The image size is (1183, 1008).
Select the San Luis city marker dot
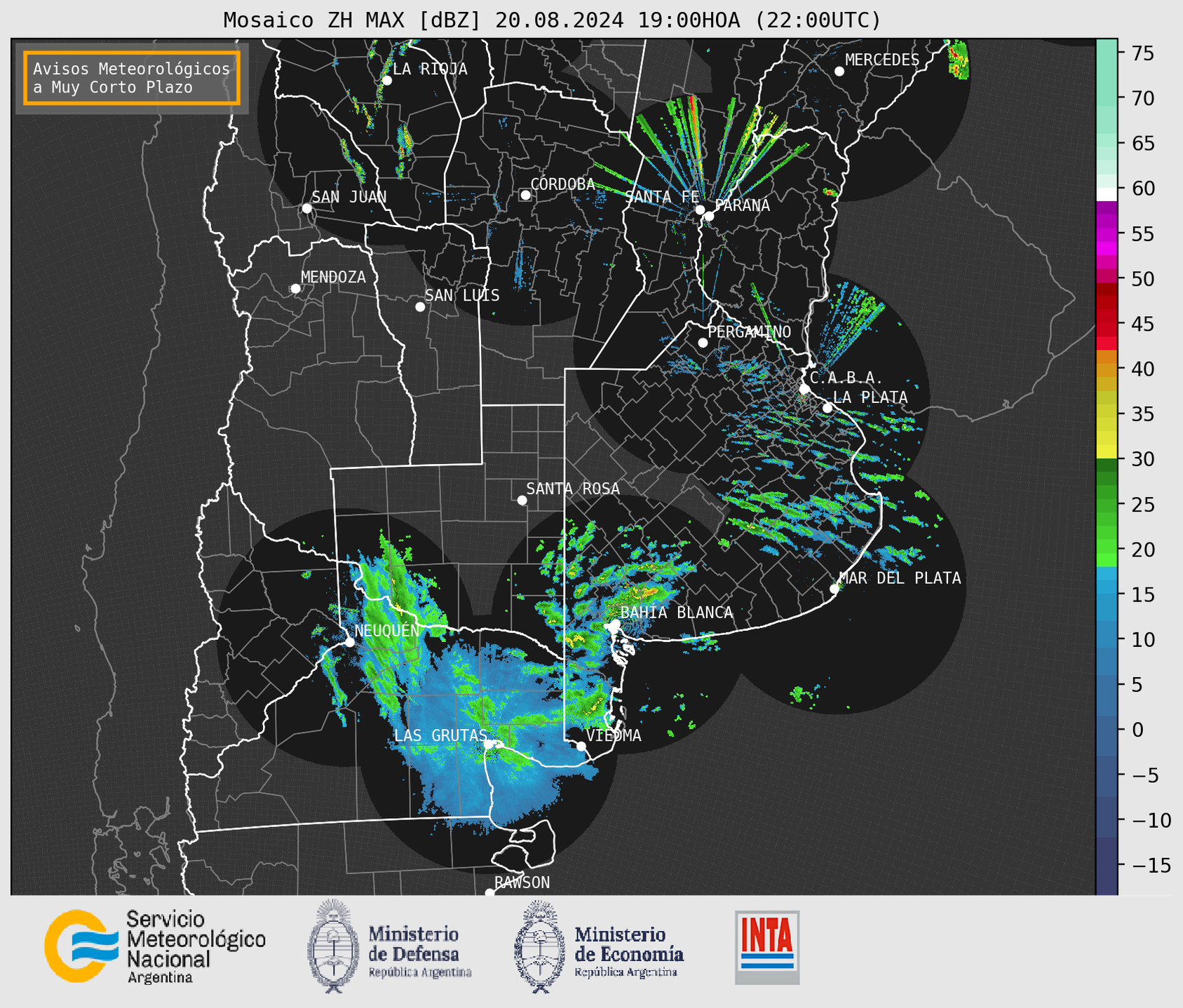[x=420, y=307]
